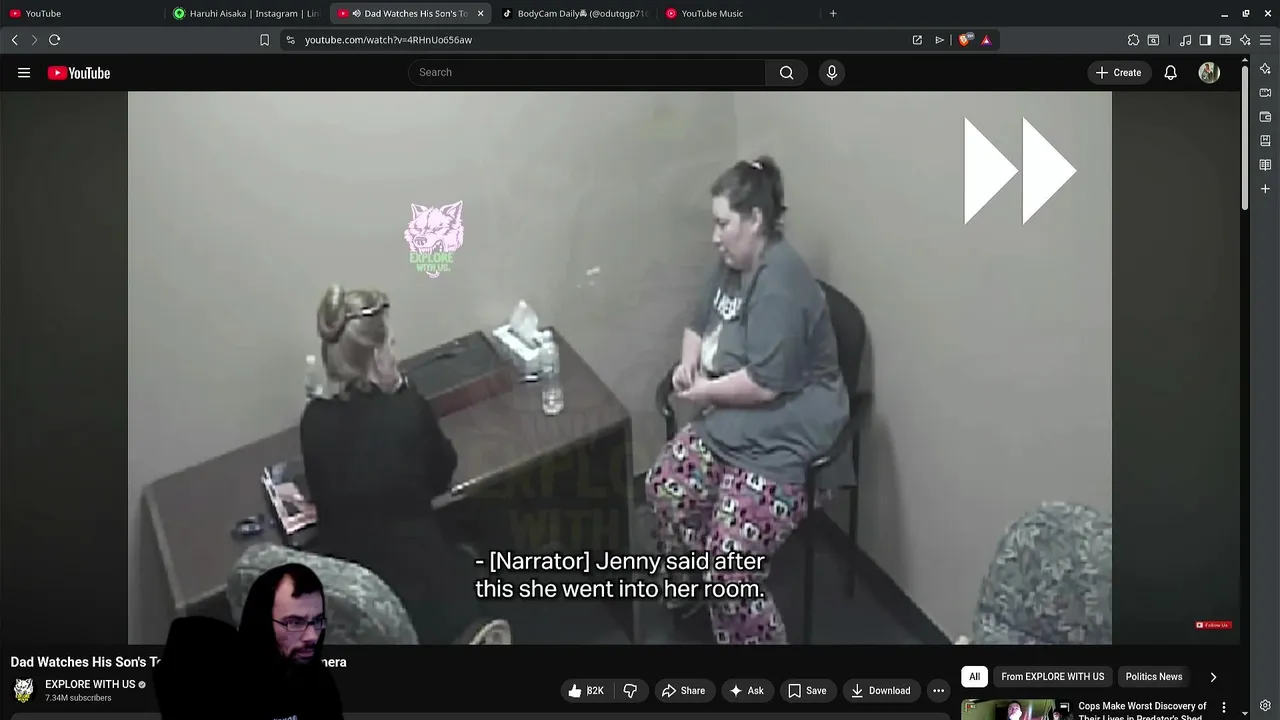Click the Create button
1280x720 pixels.
[x=1118, y=72]
